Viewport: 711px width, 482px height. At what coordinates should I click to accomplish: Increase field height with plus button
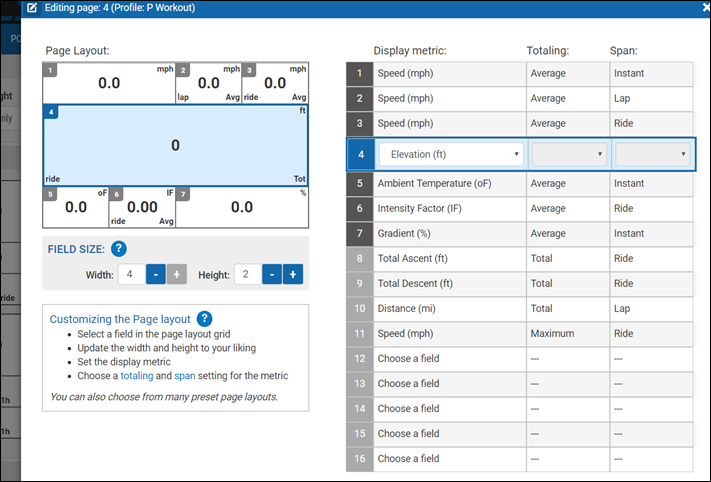[292, 274]
